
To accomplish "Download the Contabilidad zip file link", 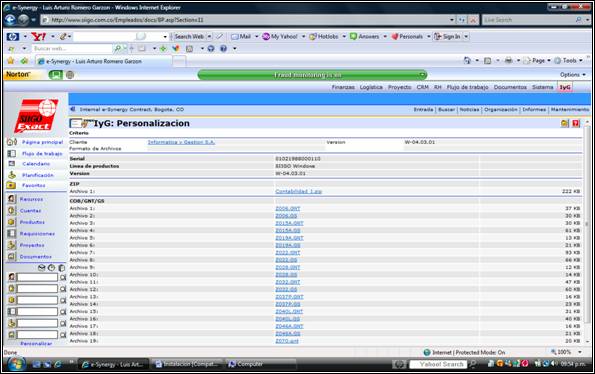I will [x=298, y=192].
